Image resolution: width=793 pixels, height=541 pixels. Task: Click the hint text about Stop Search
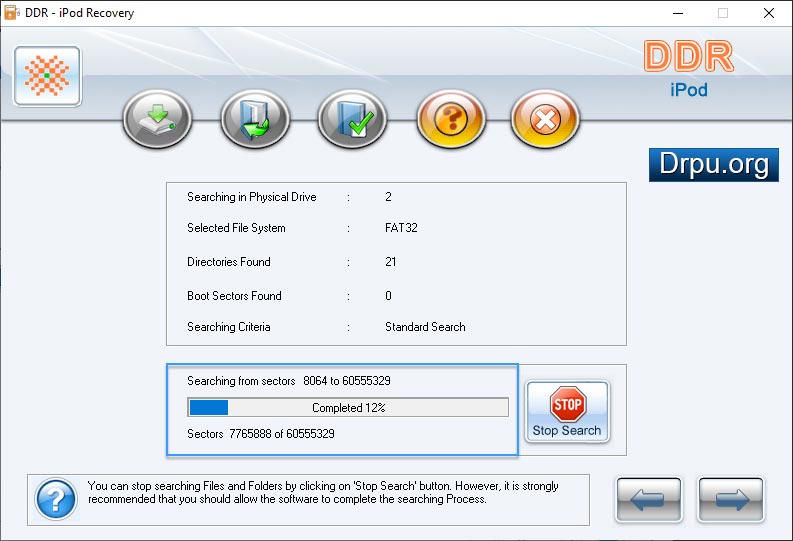323,492
